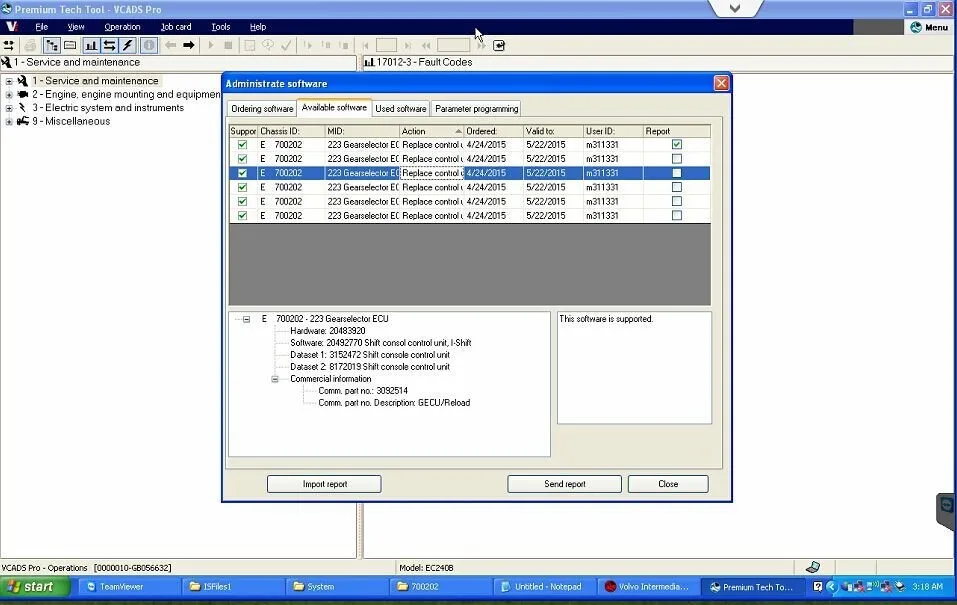Image resolution: width=957 pixels, height=605 pixels.
Task: Click the wireless network tray icon
Action: pos(872,587)
